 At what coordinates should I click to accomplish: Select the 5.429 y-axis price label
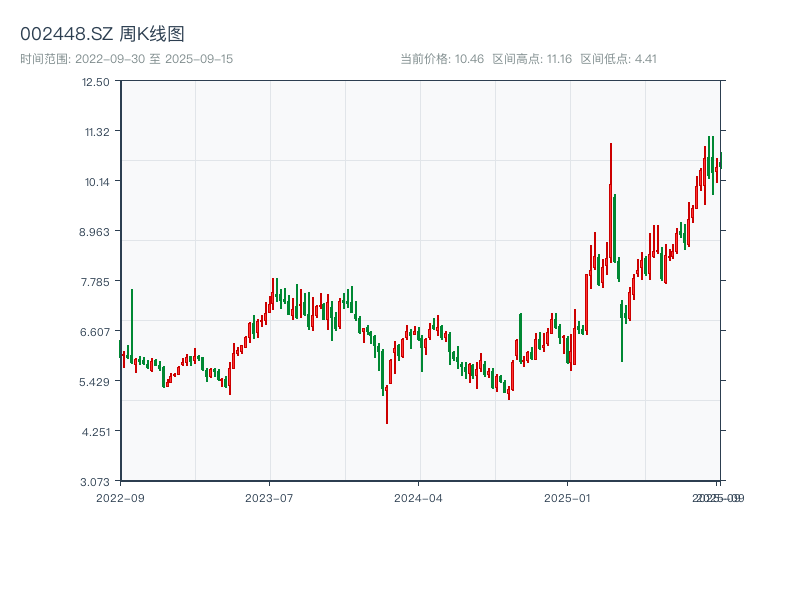coord(96,381)
